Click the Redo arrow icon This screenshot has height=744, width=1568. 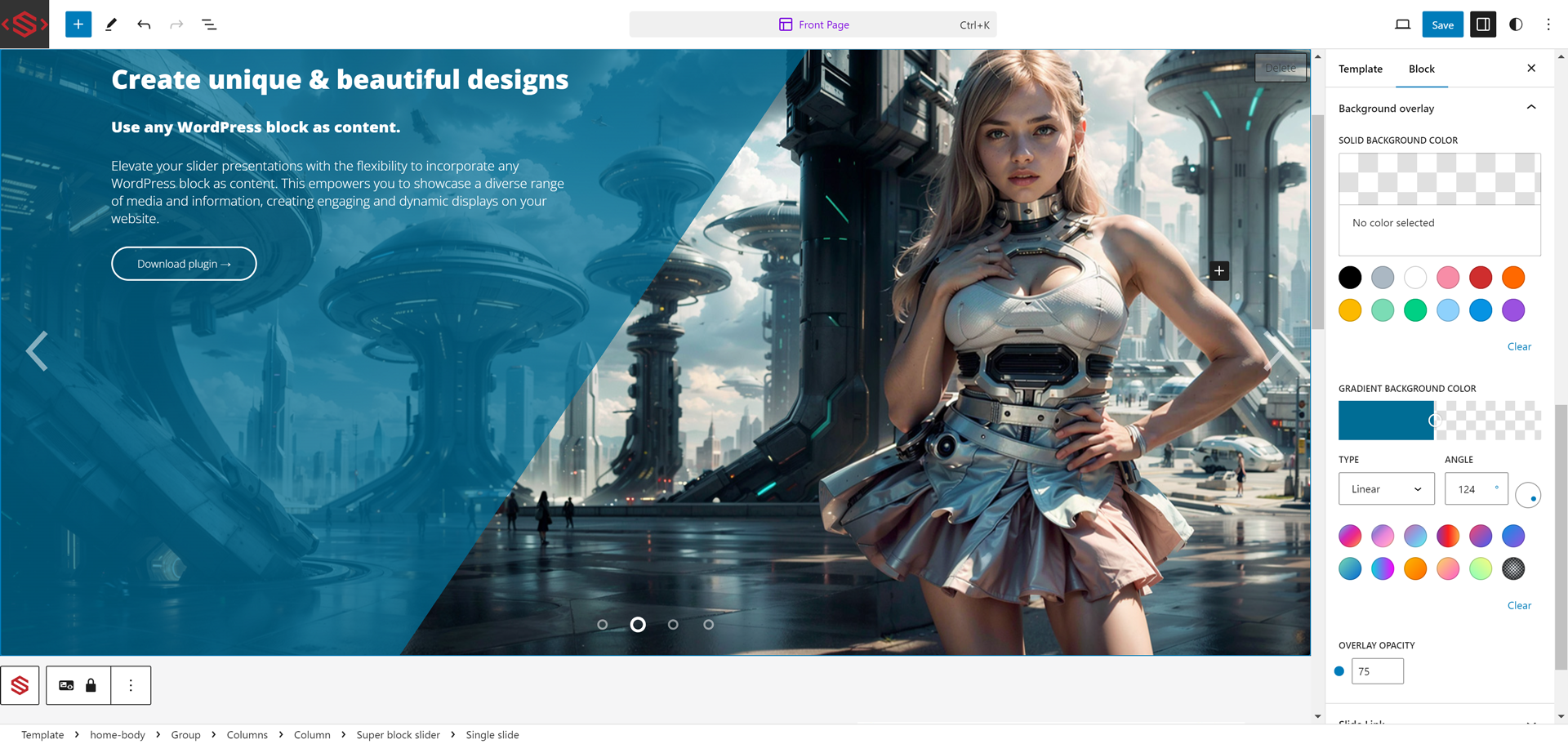[176, 25]
